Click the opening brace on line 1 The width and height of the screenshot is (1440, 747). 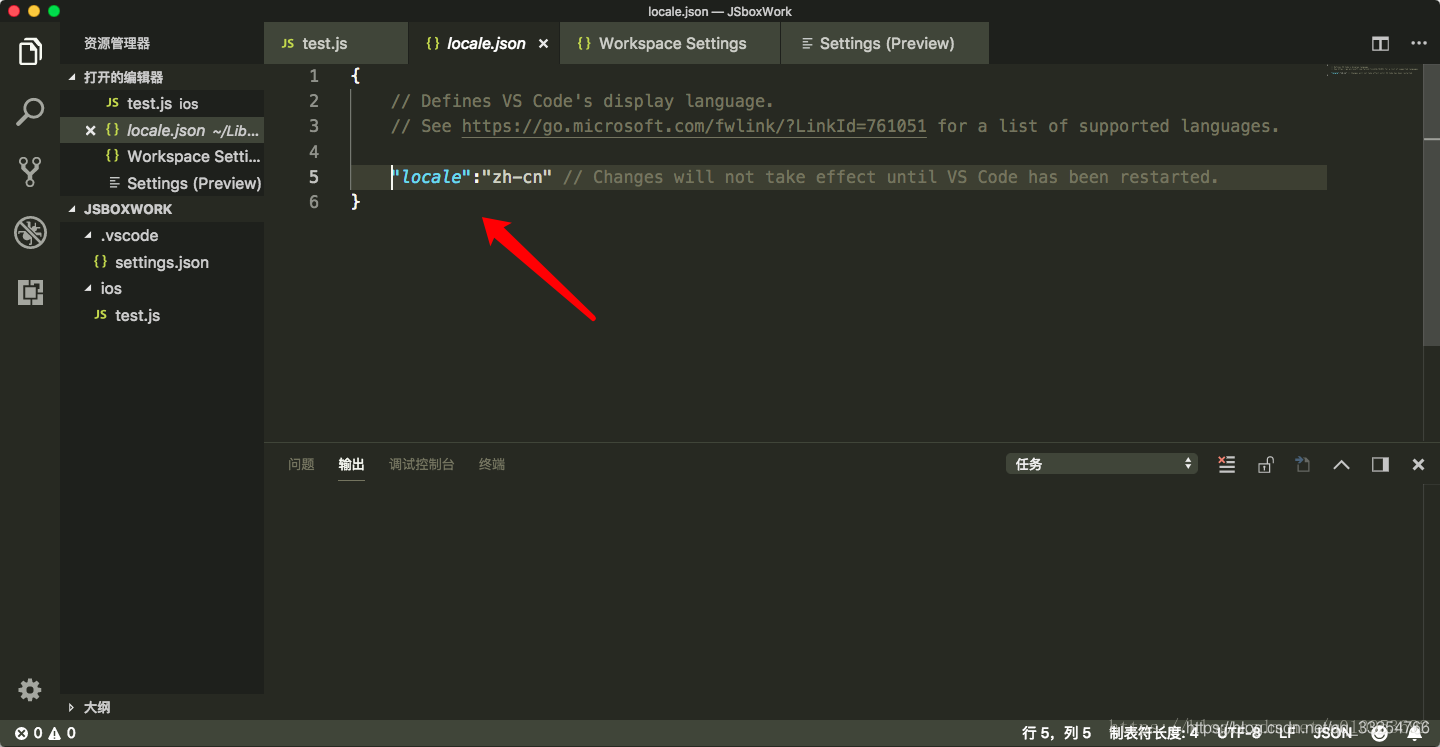click(x=356, y=76)
